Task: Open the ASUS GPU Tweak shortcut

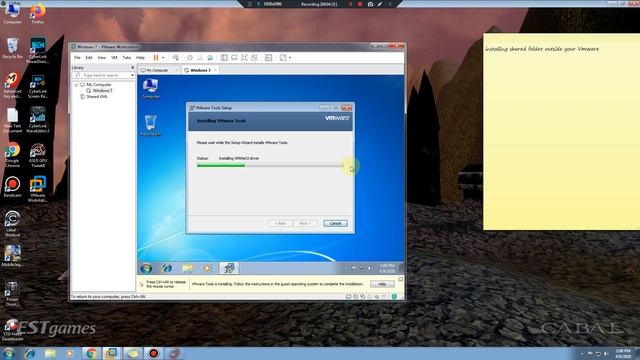Action: pos(38,155)
